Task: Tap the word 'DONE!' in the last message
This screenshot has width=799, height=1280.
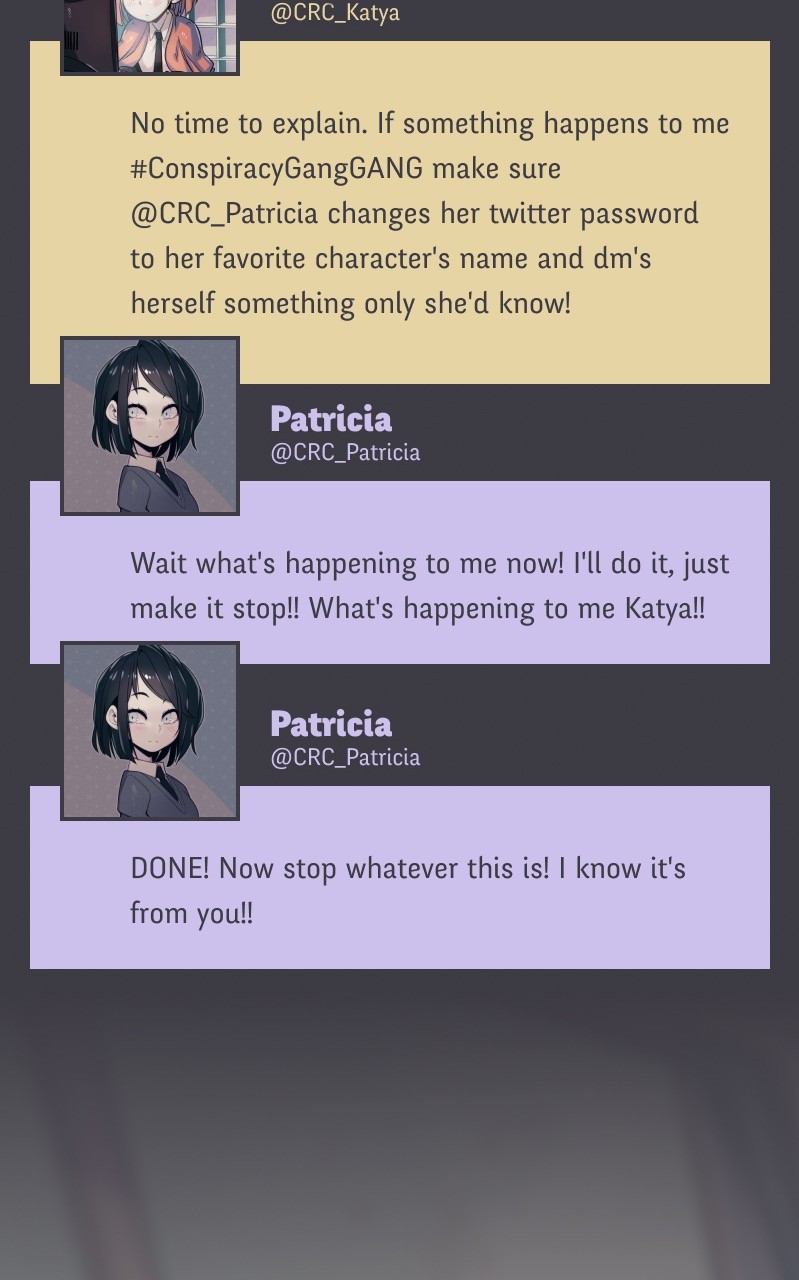Action: 170,868
